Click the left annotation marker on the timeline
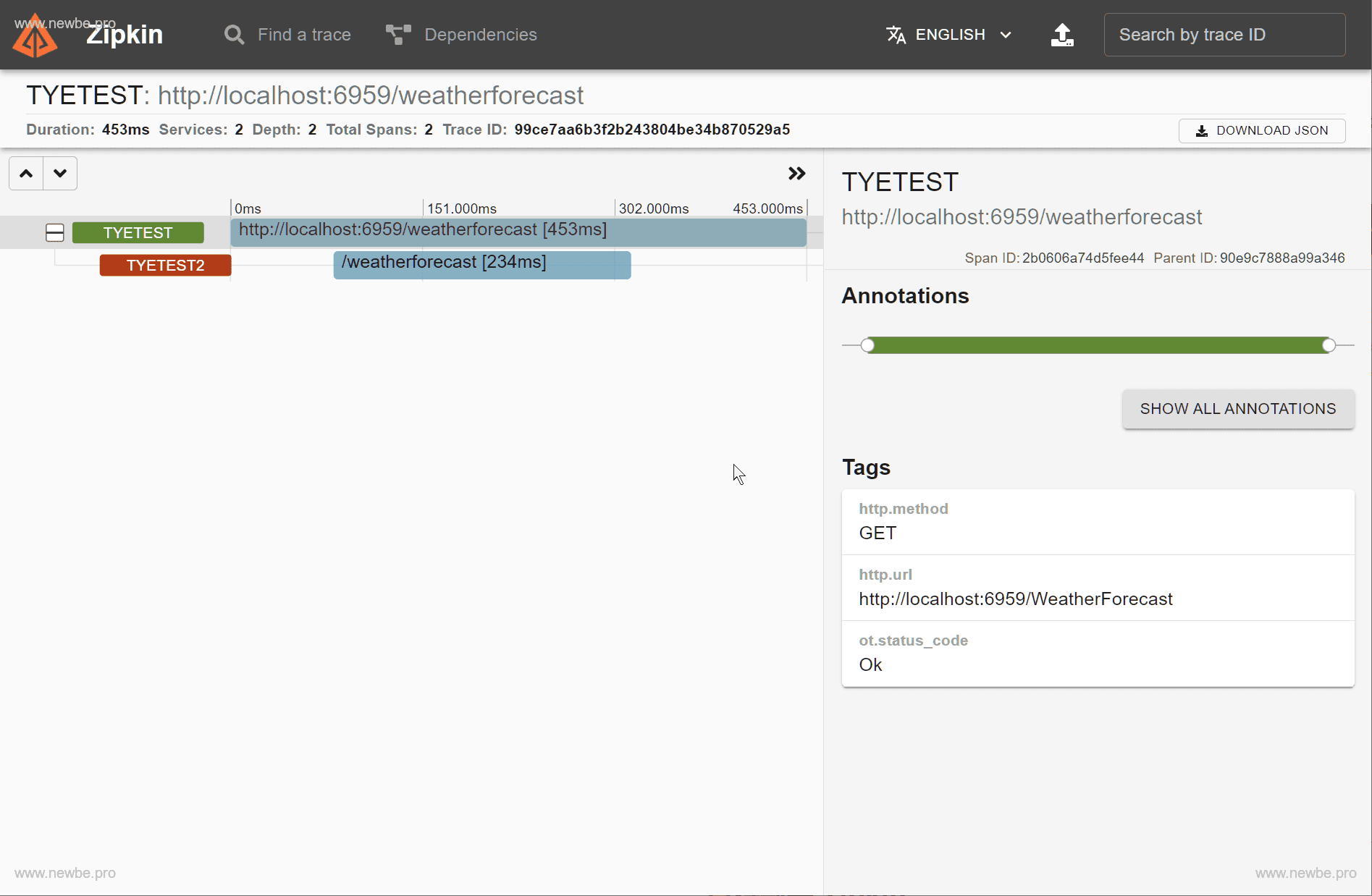 [868, 345]
